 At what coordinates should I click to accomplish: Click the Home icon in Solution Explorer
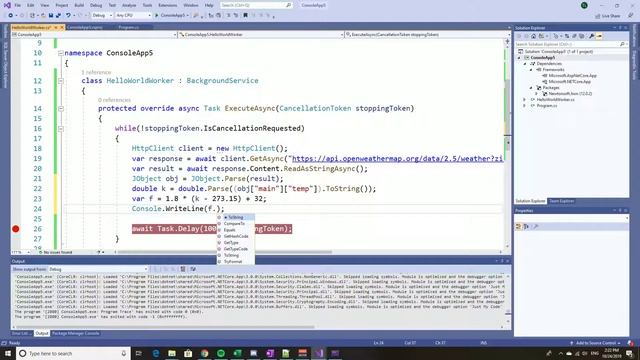coord(533,36)
